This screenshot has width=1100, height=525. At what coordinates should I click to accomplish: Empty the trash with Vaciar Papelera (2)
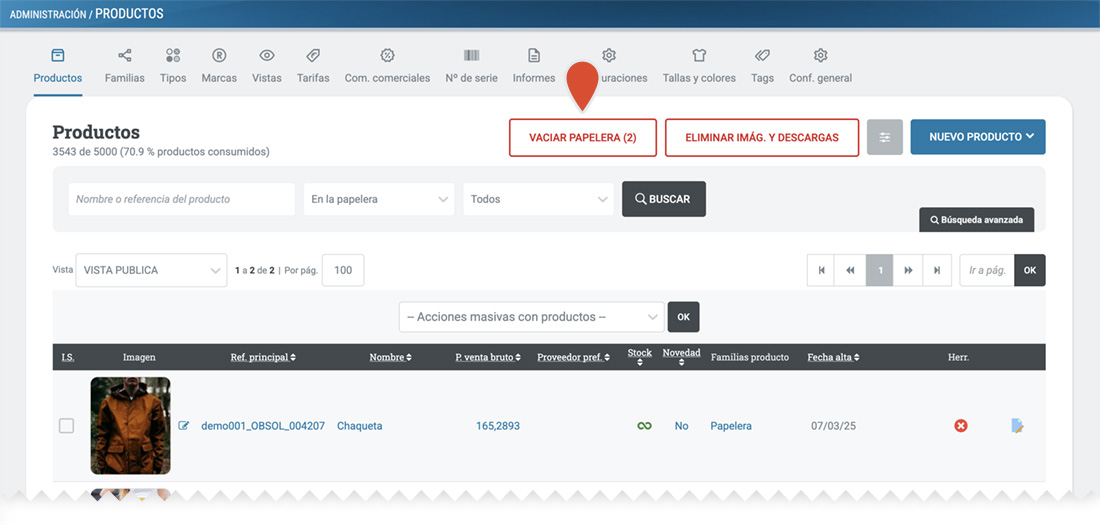tap(582, 138)
